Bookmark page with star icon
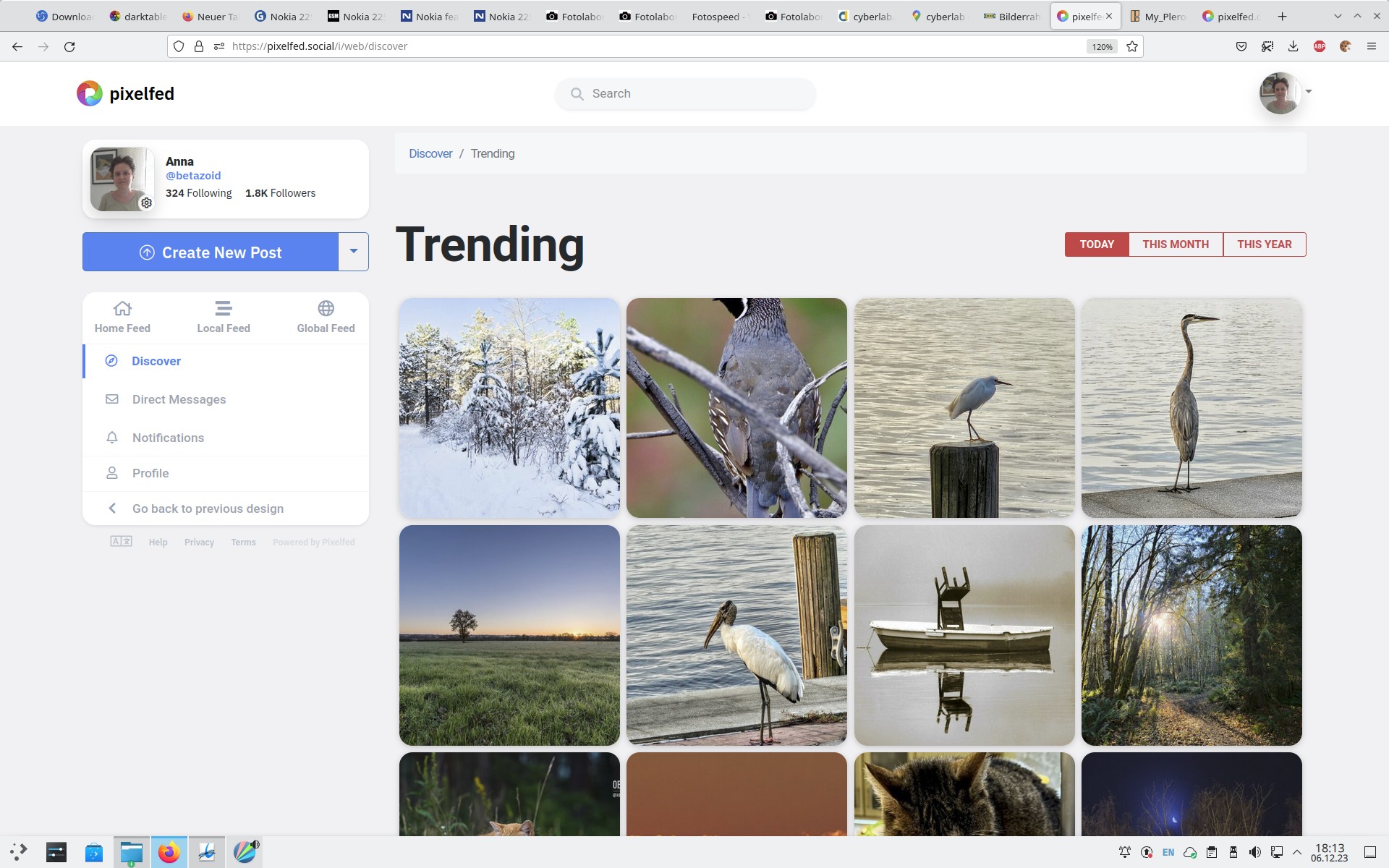Screen dimensions: 1389x868 (1132, 46)
